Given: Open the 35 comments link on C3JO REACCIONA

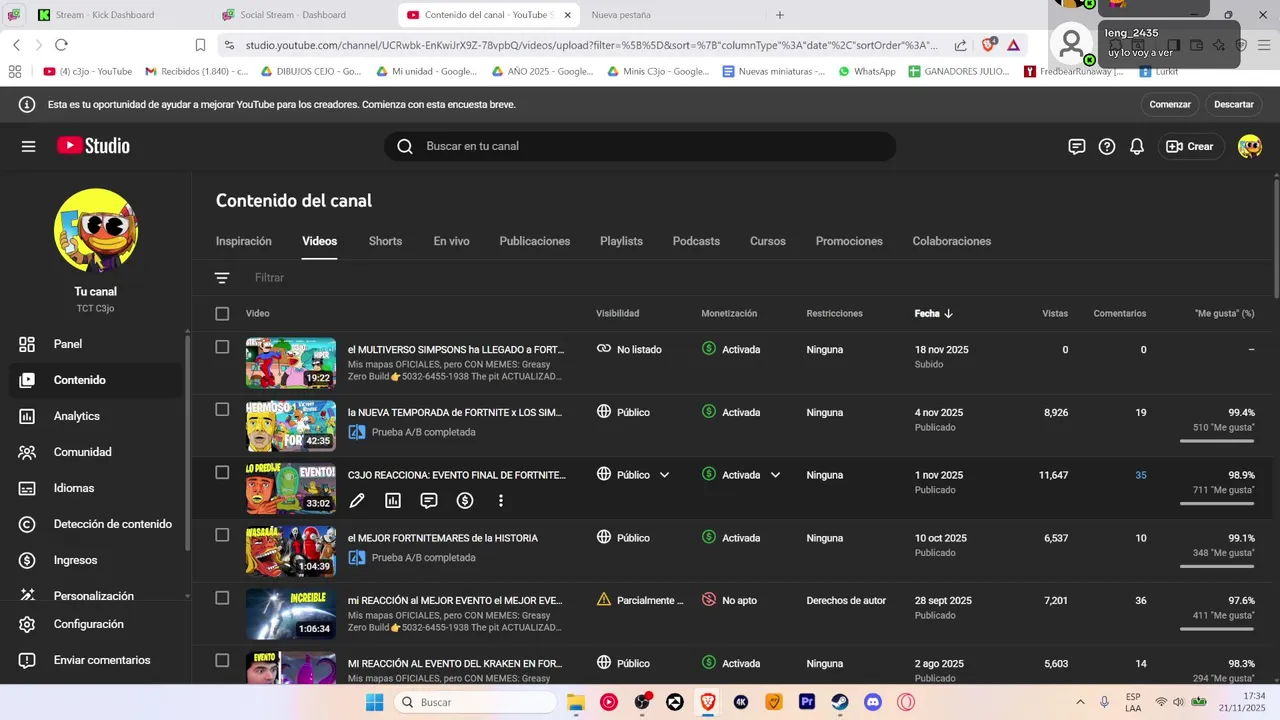Looking at the screenshot, I should (x=1141, y=475).
